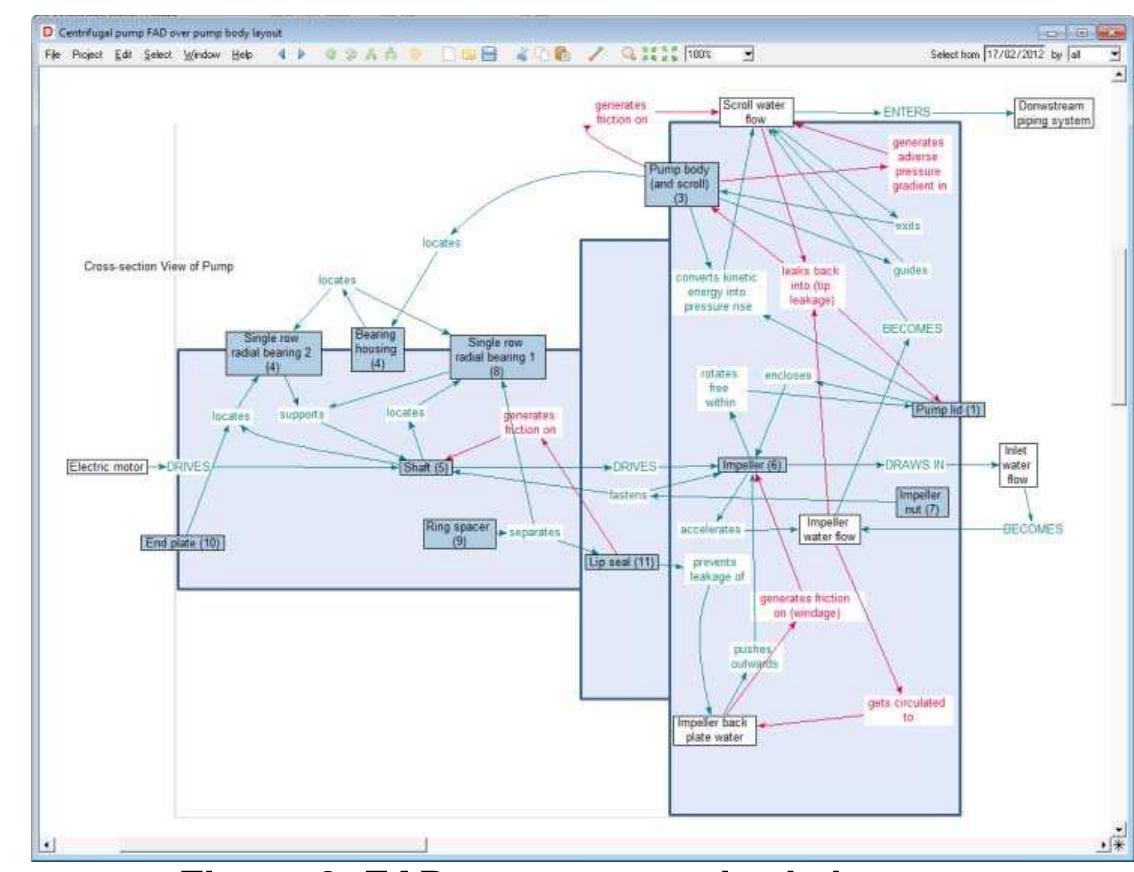Click the copy icon in toolbar
The image size is (1134, 872).
(542, 54)
